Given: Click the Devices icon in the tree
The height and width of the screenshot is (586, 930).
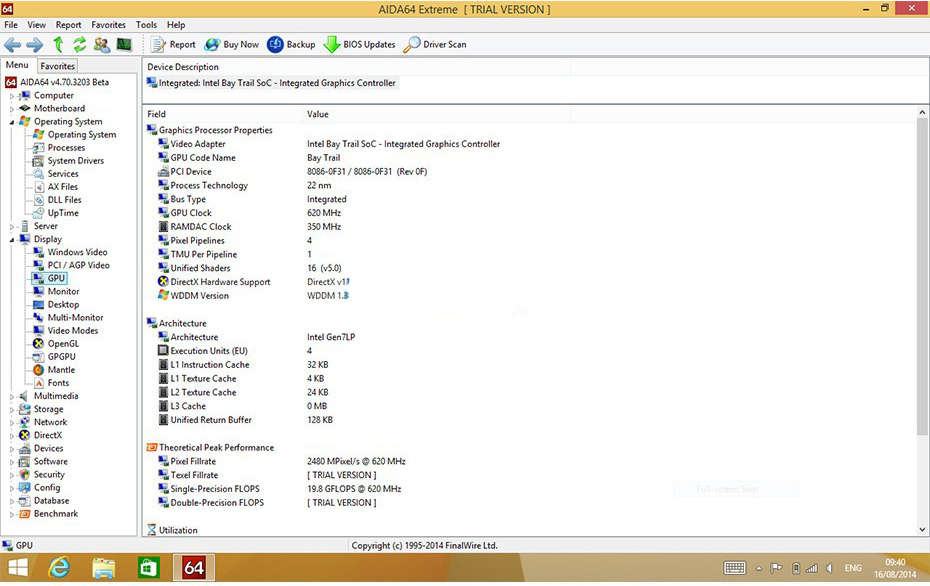Looking at the screenshot, I should [24, 448].
